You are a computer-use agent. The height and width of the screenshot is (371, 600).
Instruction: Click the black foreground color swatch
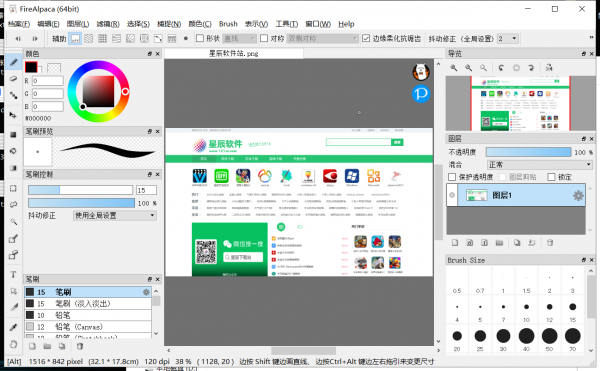[x=31, y=67]
